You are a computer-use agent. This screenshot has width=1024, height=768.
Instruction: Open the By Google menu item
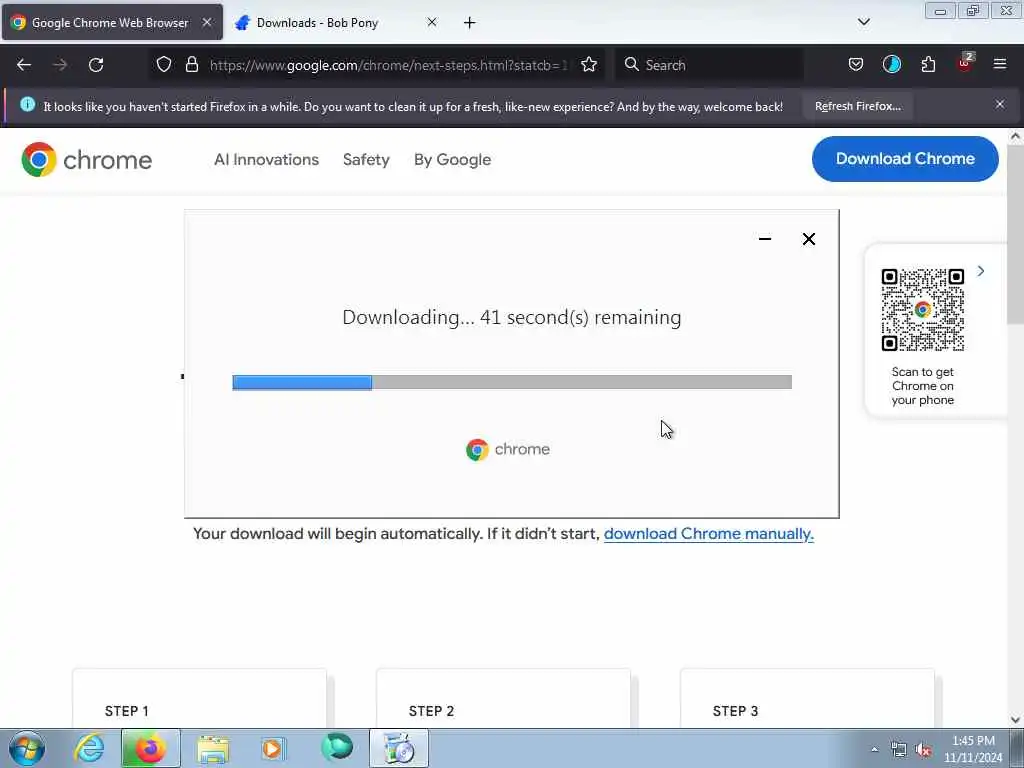(x=453, y=159)
